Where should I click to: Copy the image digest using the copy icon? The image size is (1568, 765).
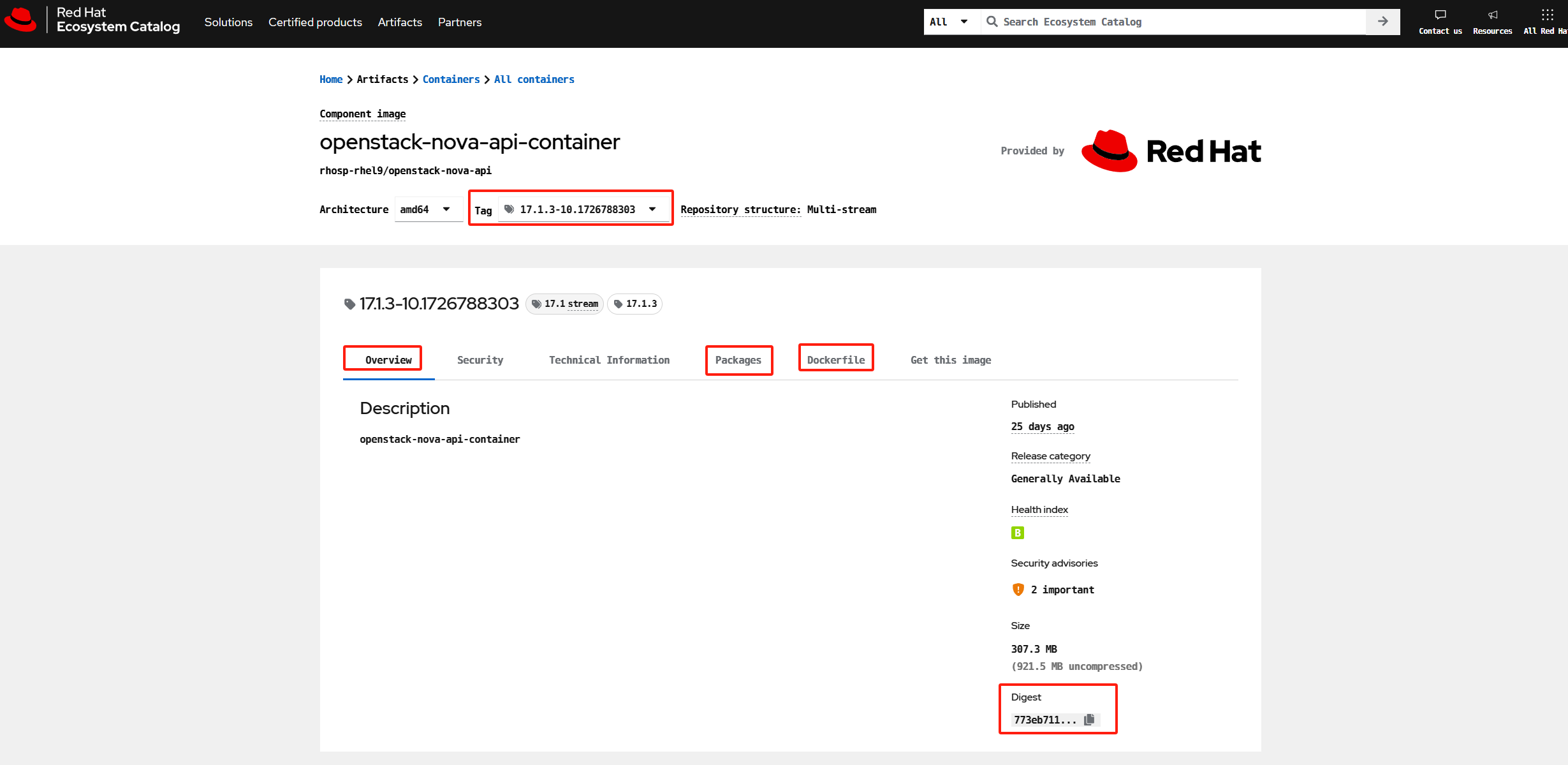pos(1089,720)
